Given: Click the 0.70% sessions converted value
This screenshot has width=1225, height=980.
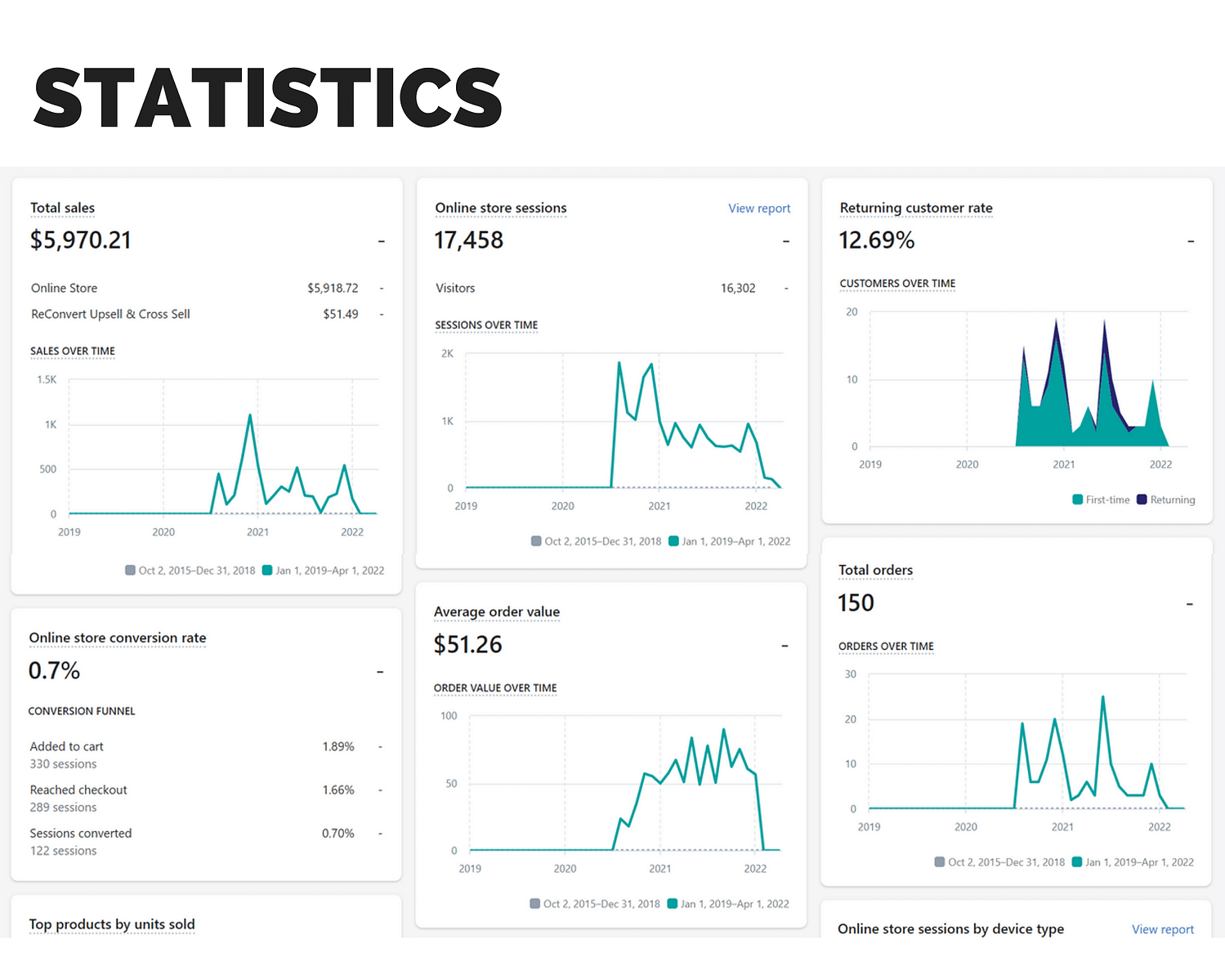Looking at the screenshot, I should click(x=338, y=833).
